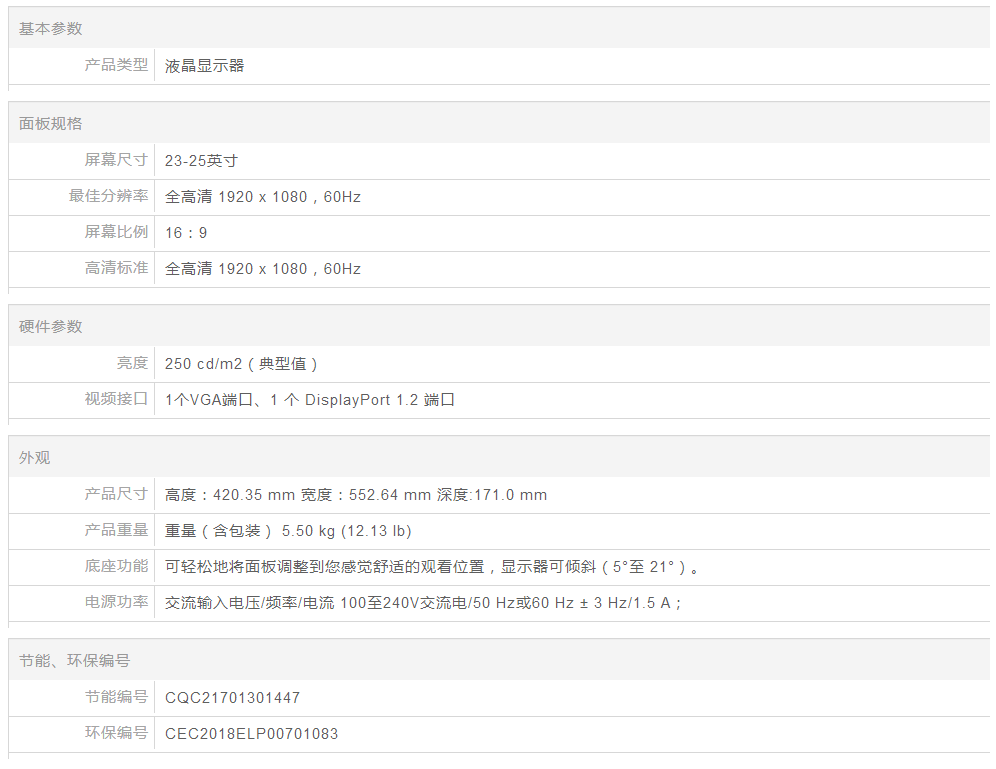The height and width of the screenshot is (769, 996).
Task: Click the 节能、环保编号 section header
Action: pyautogui.click(x=74, y=661)
